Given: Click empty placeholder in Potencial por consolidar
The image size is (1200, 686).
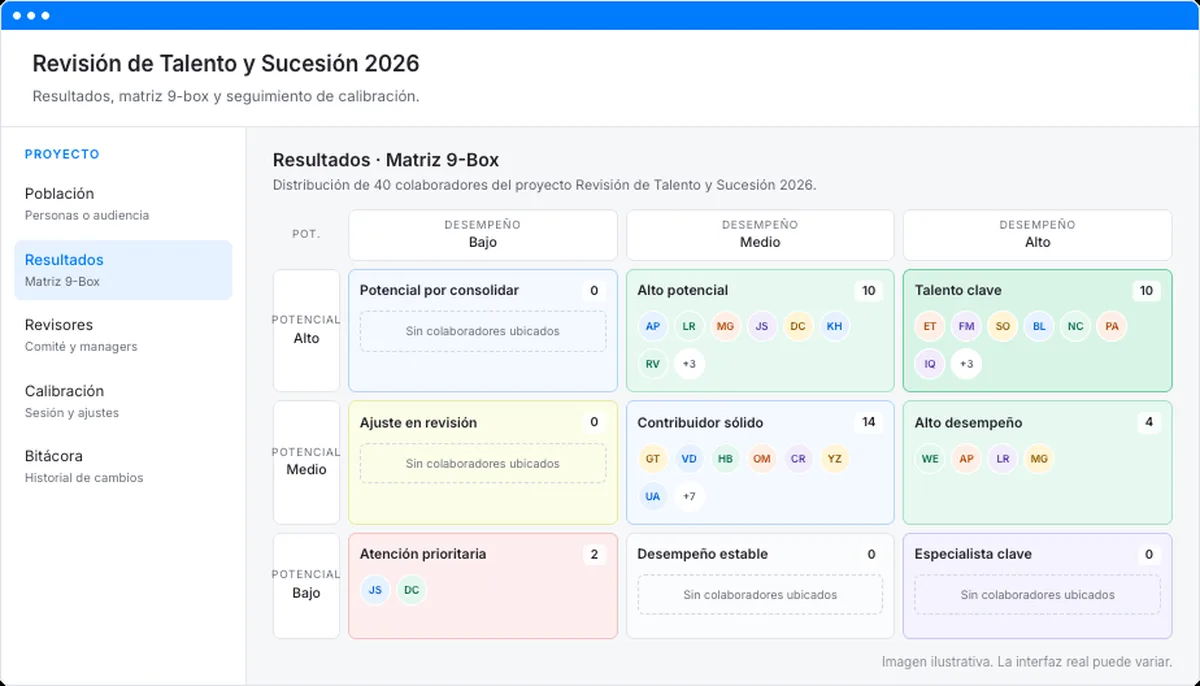Looking at the screenshot, I should 483,331.
